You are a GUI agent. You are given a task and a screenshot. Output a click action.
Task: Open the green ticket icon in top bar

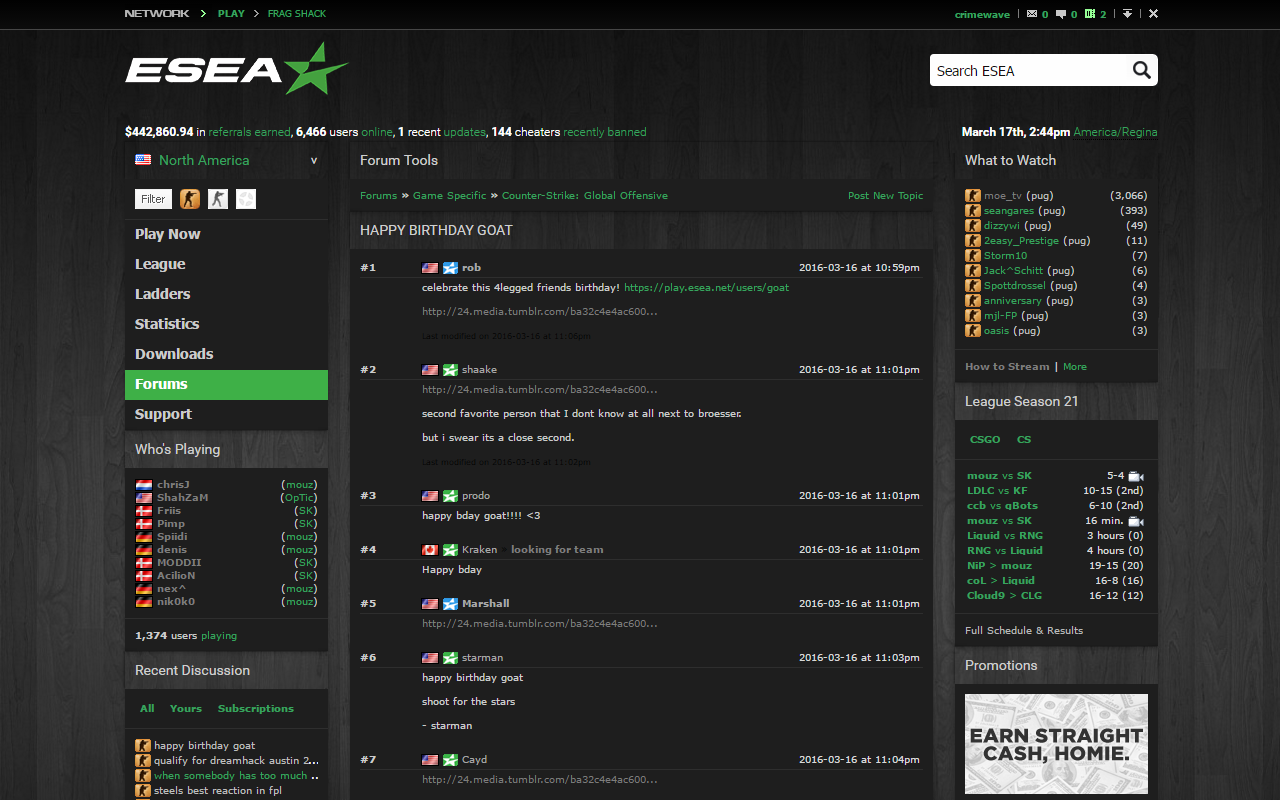[x=1090, y=14]
